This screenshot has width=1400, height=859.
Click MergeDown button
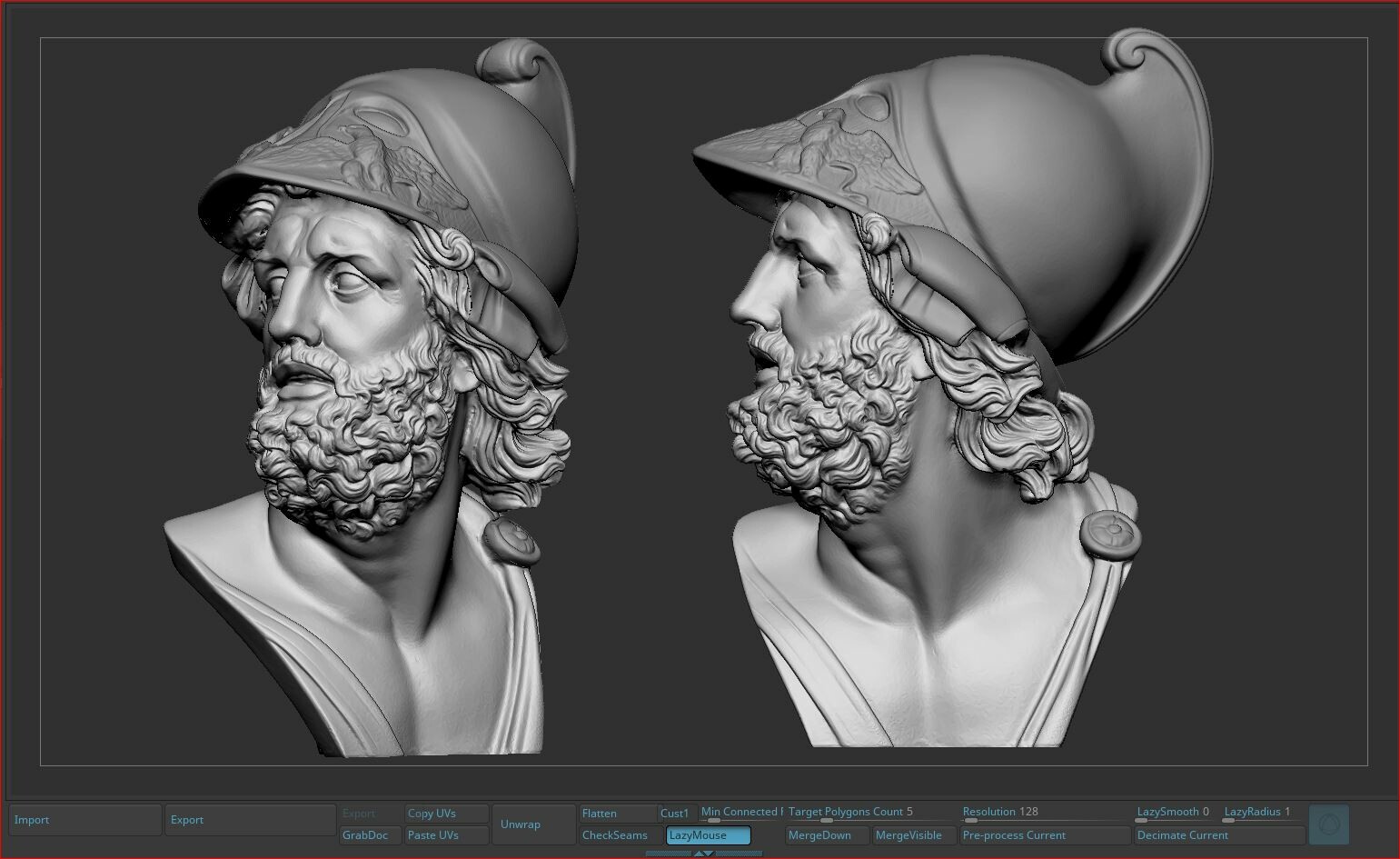827,835
